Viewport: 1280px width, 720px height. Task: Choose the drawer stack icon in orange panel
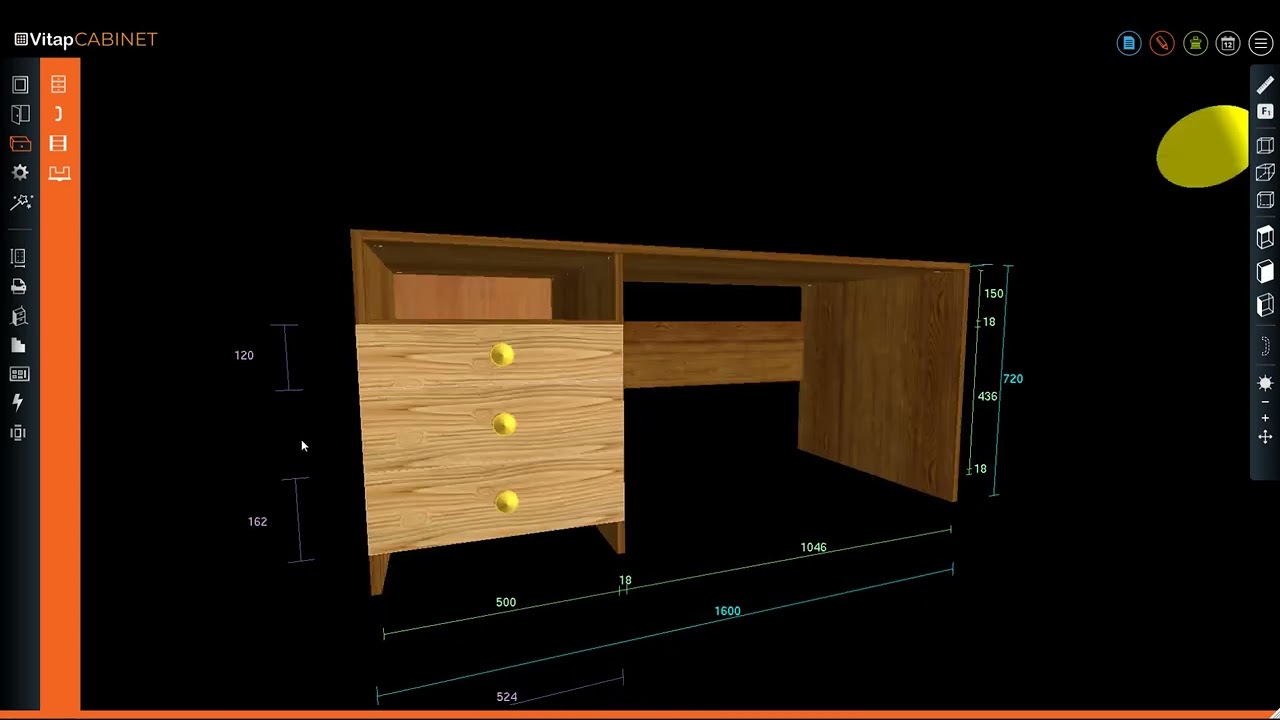point(59,85)
